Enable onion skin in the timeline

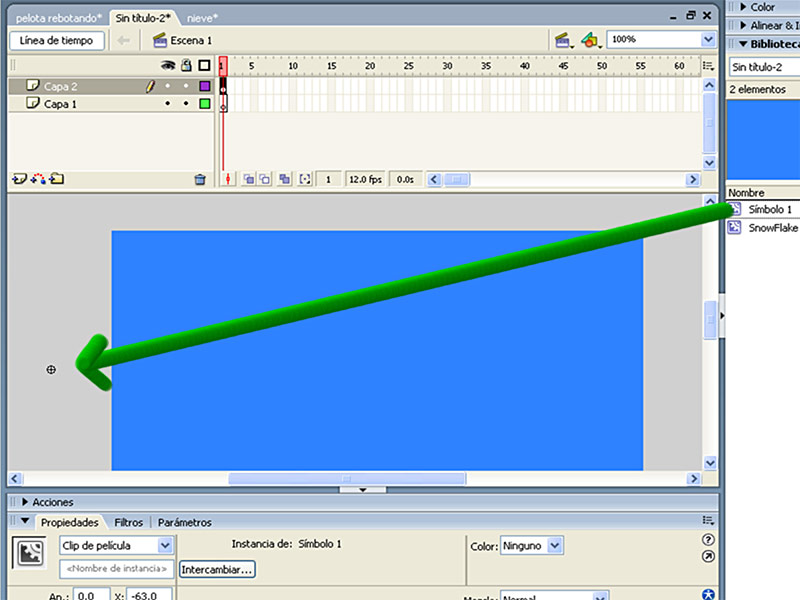tap(249, 180)
